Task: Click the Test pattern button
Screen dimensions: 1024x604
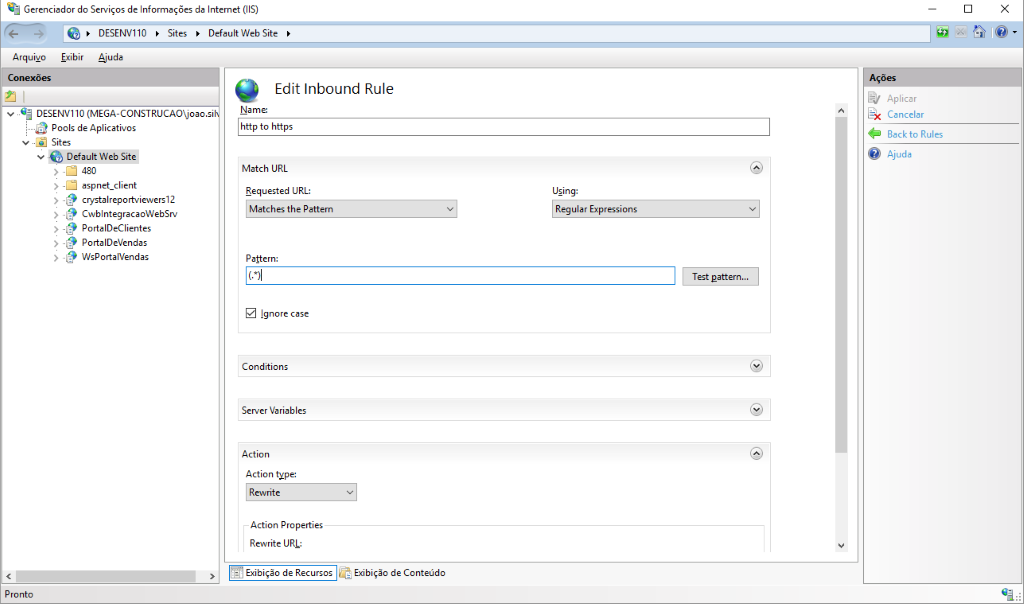Action: coord(720,276)
